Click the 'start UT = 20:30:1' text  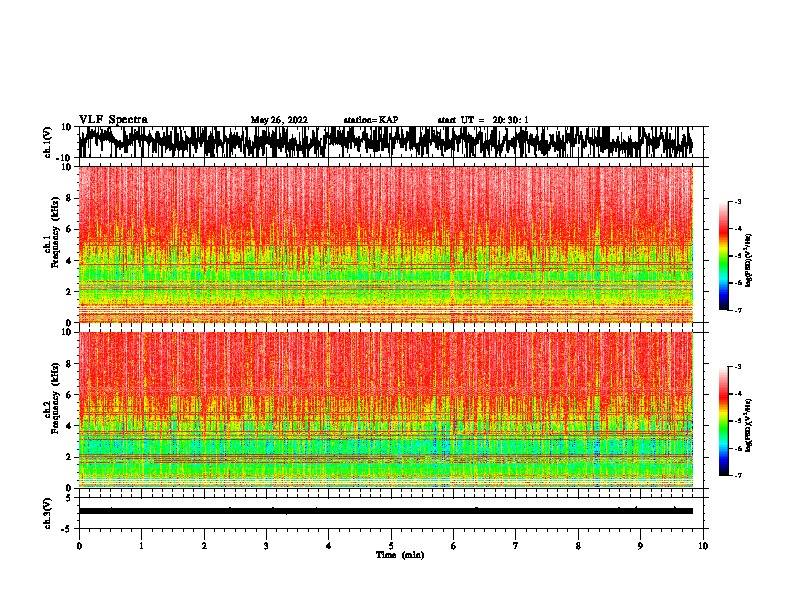tap(483, 120)
